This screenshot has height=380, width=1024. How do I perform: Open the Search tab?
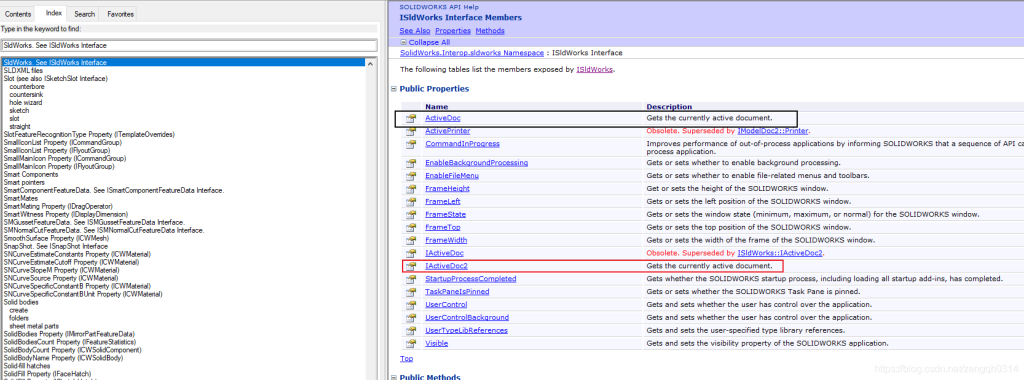[x=84, y=14]
